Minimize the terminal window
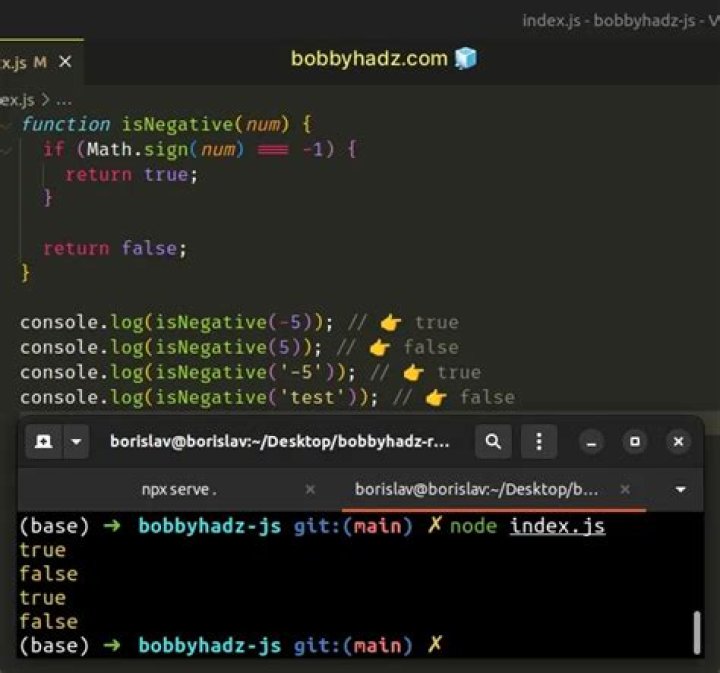 pos(591,442)
